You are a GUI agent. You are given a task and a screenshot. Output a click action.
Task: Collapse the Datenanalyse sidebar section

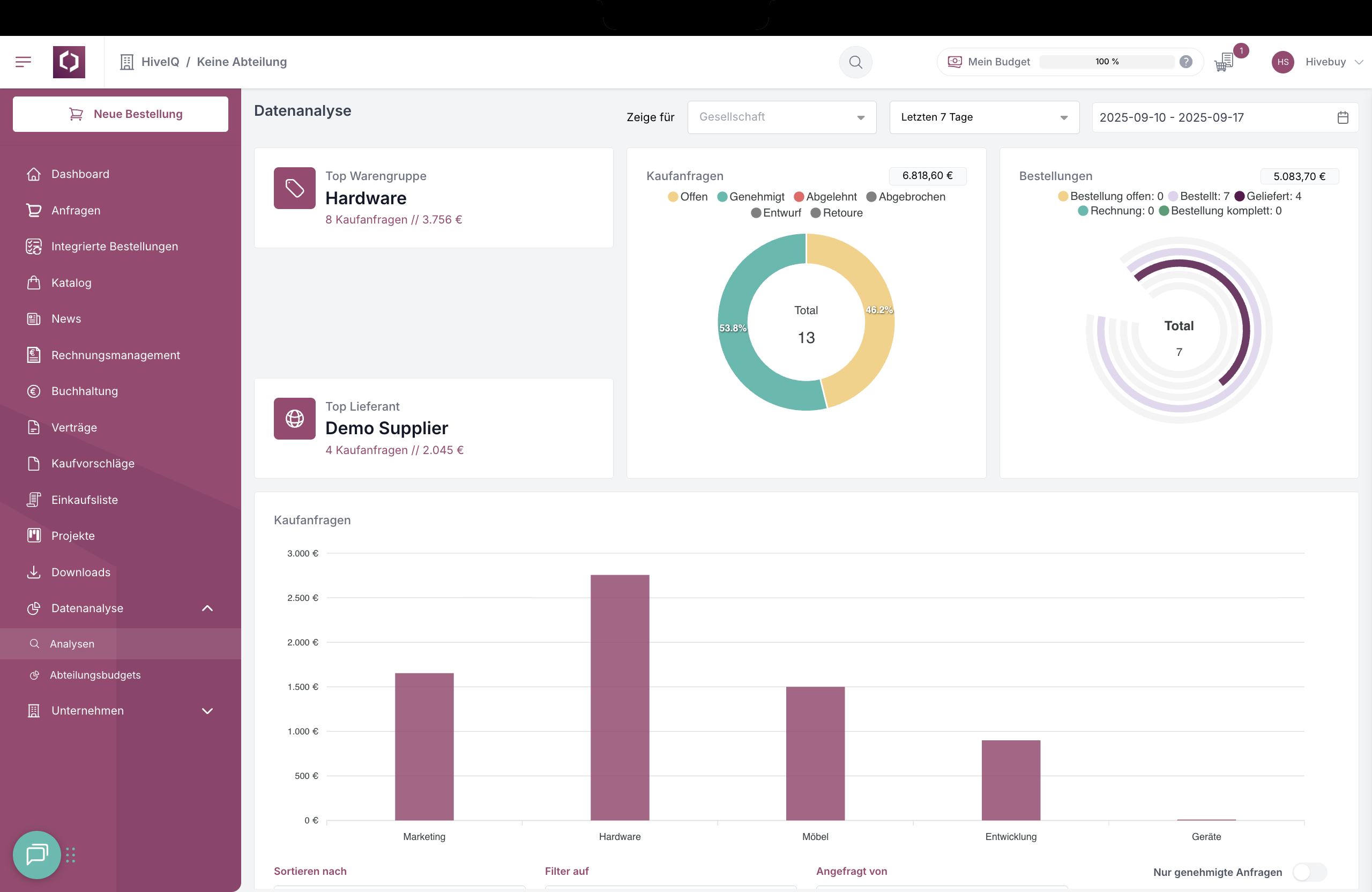click(207, 608)
